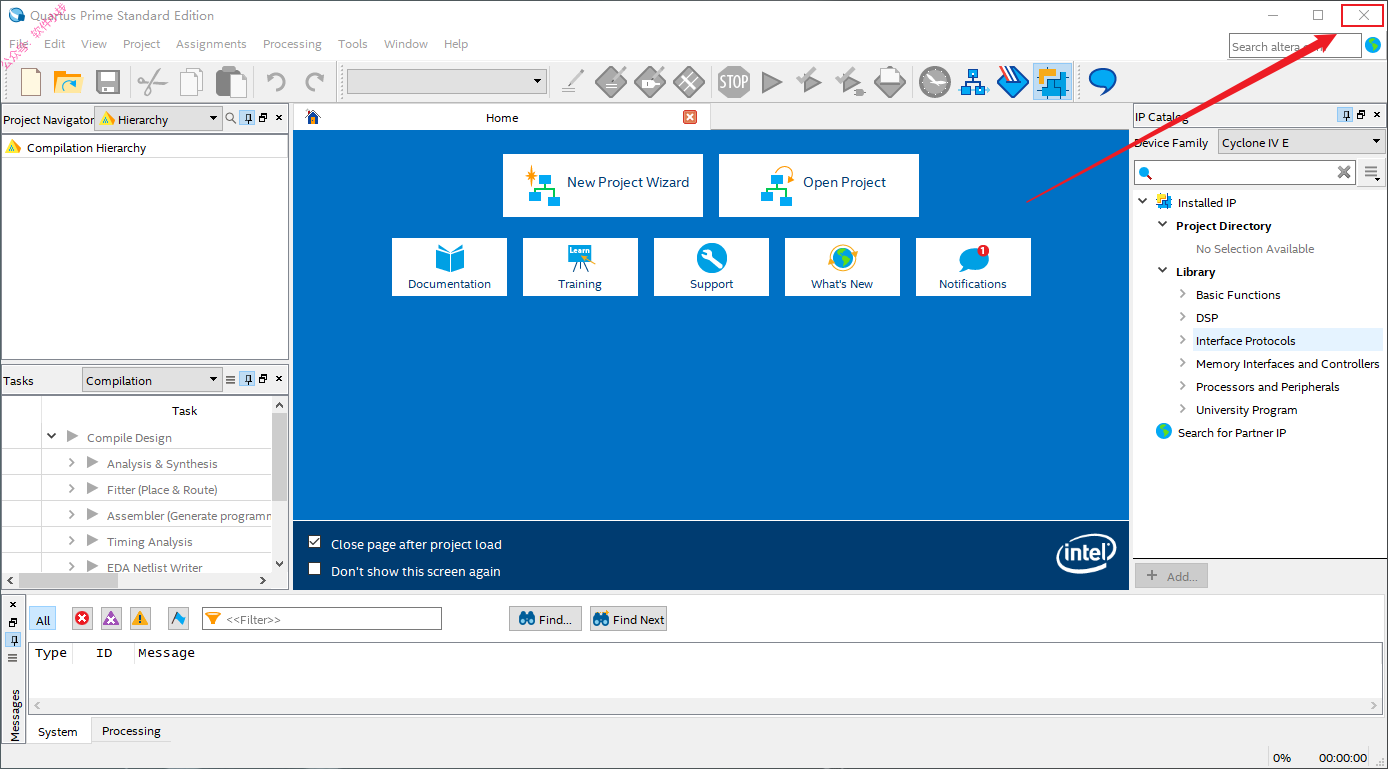Click the Copy toolbar icon

pos(191,82)
